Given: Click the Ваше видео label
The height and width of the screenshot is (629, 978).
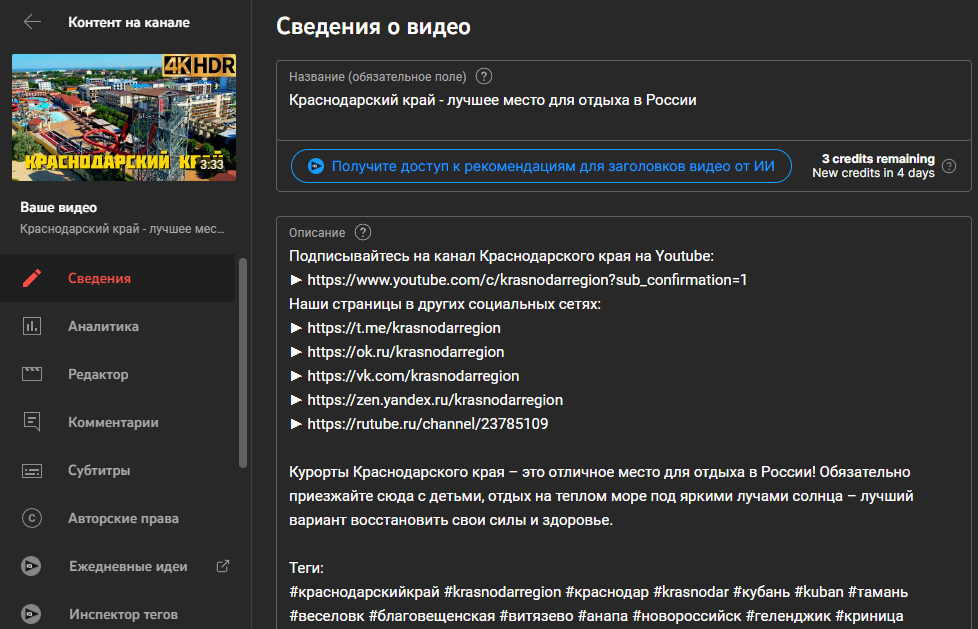Looking at the screenshot, I should 59,207.
